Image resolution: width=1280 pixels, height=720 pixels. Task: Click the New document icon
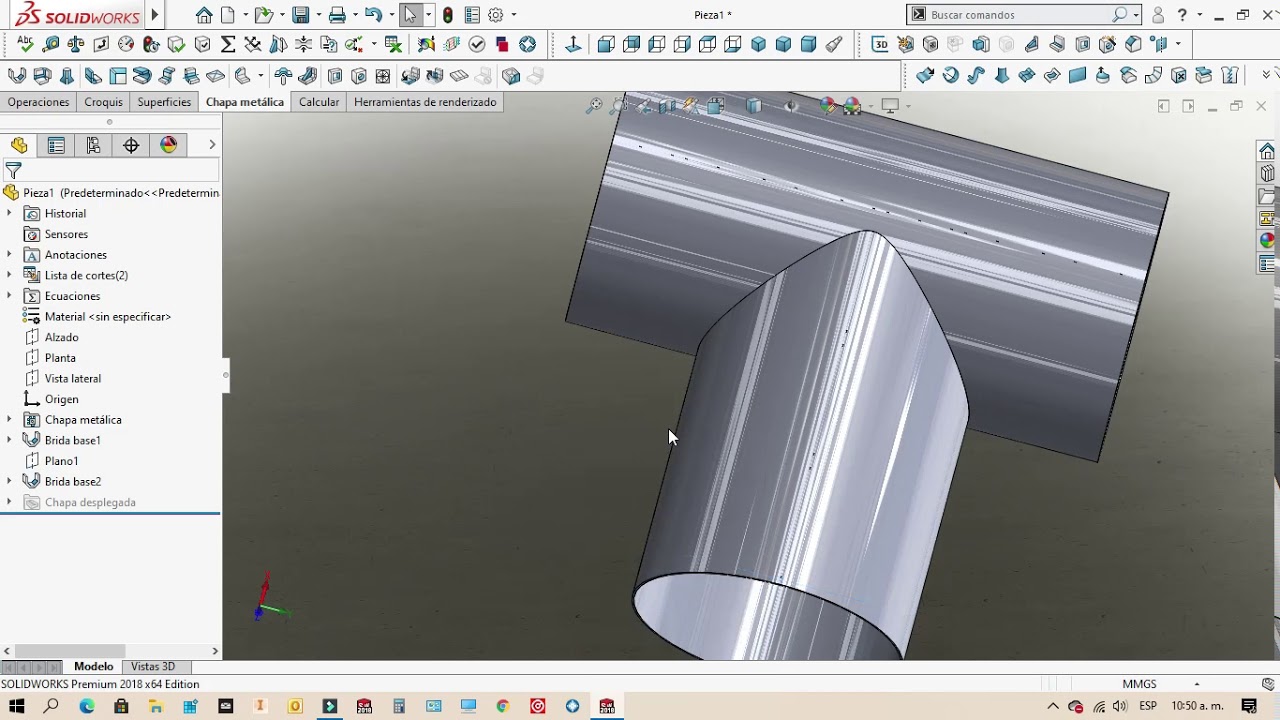228,15
